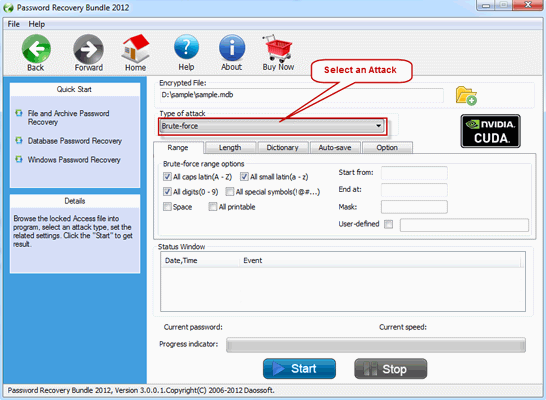Close the Password Recovery Bundle window

(528, 5)
